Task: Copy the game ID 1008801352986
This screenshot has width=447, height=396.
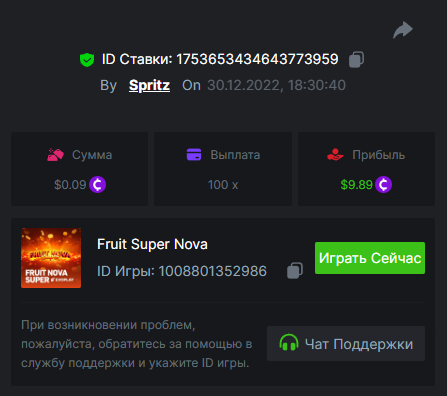Action: point(295,270)
